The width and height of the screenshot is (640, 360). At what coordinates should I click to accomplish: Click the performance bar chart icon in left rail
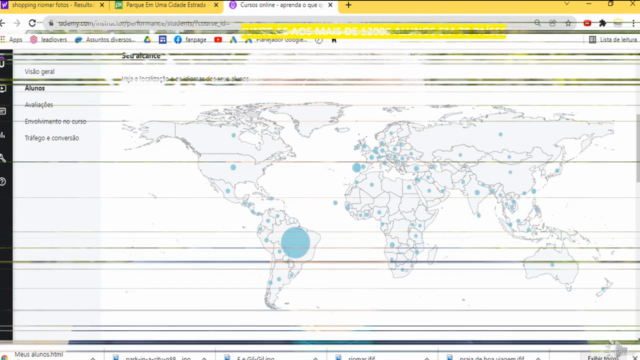point(3,135)
